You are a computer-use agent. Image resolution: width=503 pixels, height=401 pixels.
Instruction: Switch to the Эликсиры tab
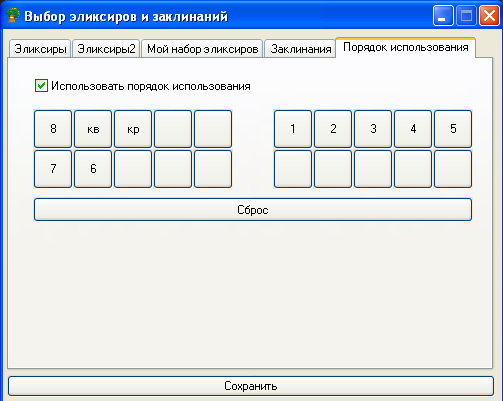tap(40, 49)
